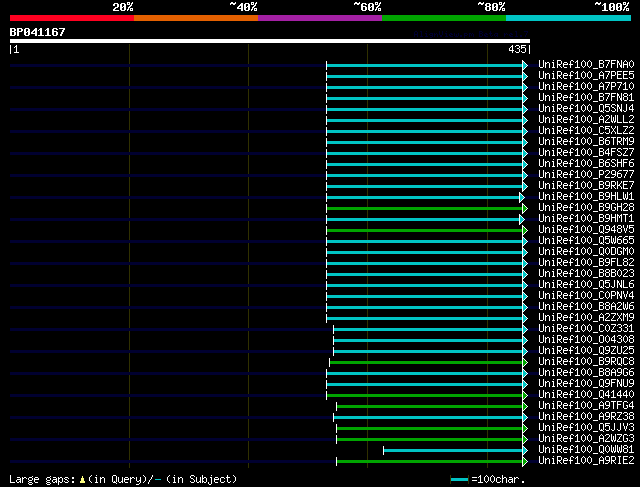
Task: Select the red 20% identity legend segment
Action: (72, 18)
